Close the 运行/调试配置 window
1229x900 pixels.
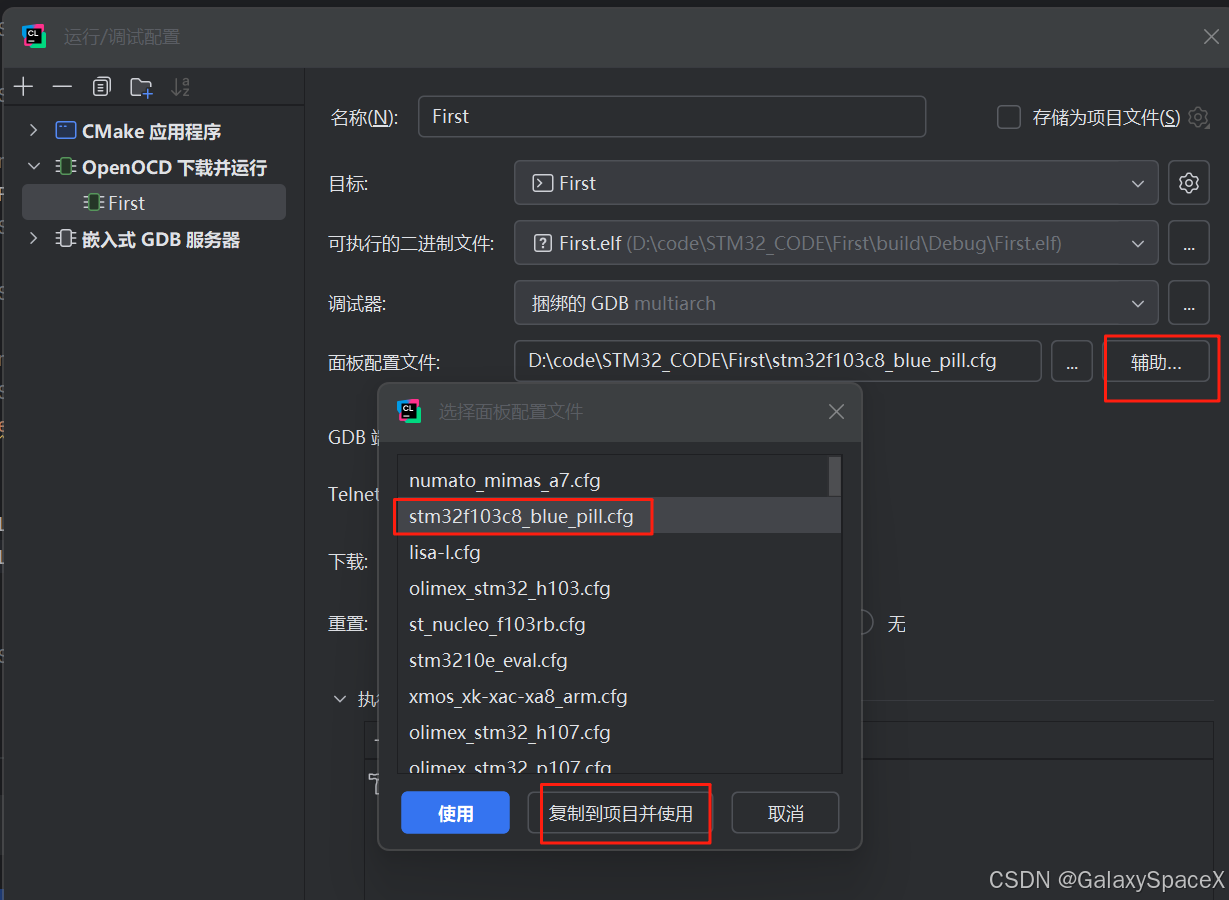[x=1210, y=37]
